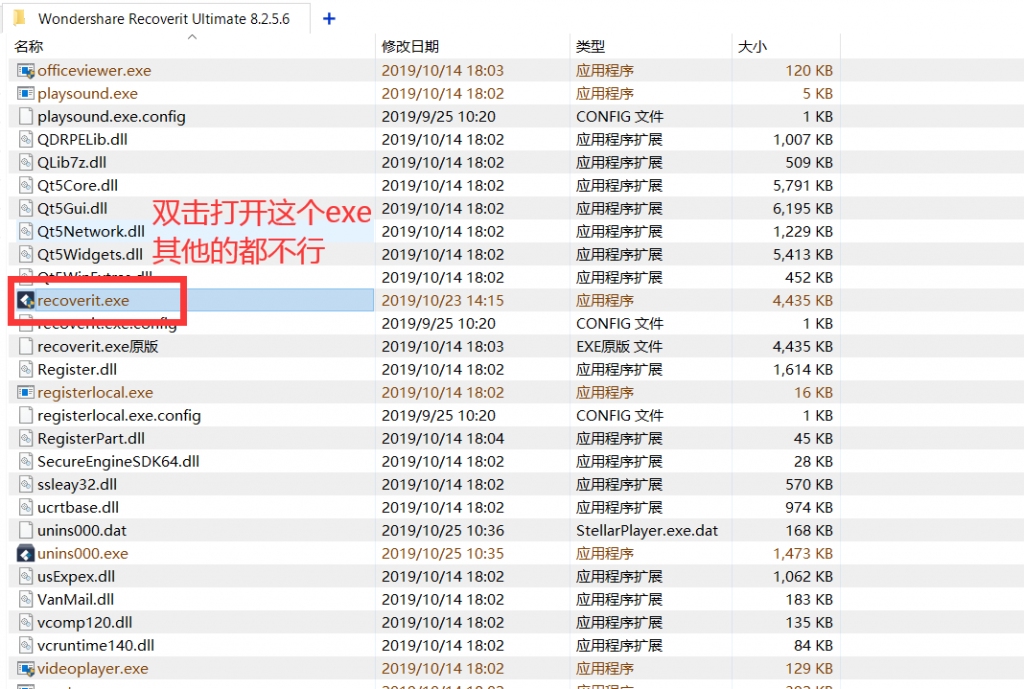The image size is (1024, 689).
Task: Click the officeviewer.exe application icon
Action: click(x=27, y=70)
